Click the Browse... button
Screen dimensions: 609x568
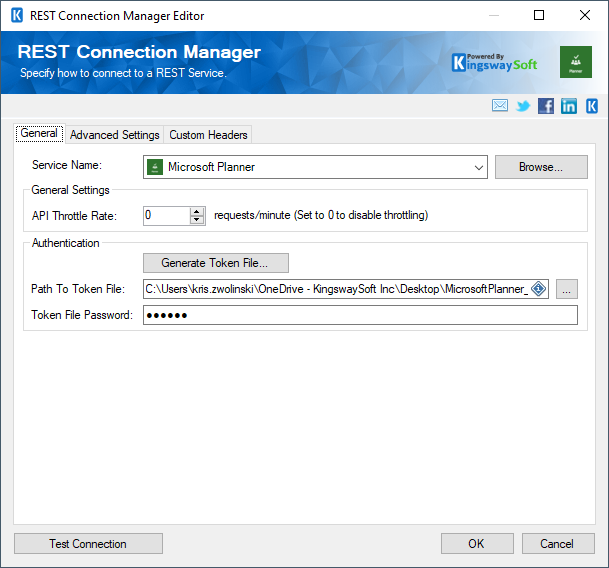pyautogui.click(x=541, y=167)
